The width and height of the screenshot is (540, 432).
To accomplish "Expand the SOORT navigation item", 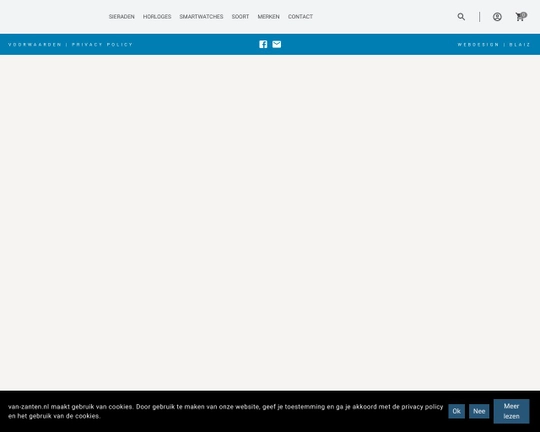I will coord(240,17).
